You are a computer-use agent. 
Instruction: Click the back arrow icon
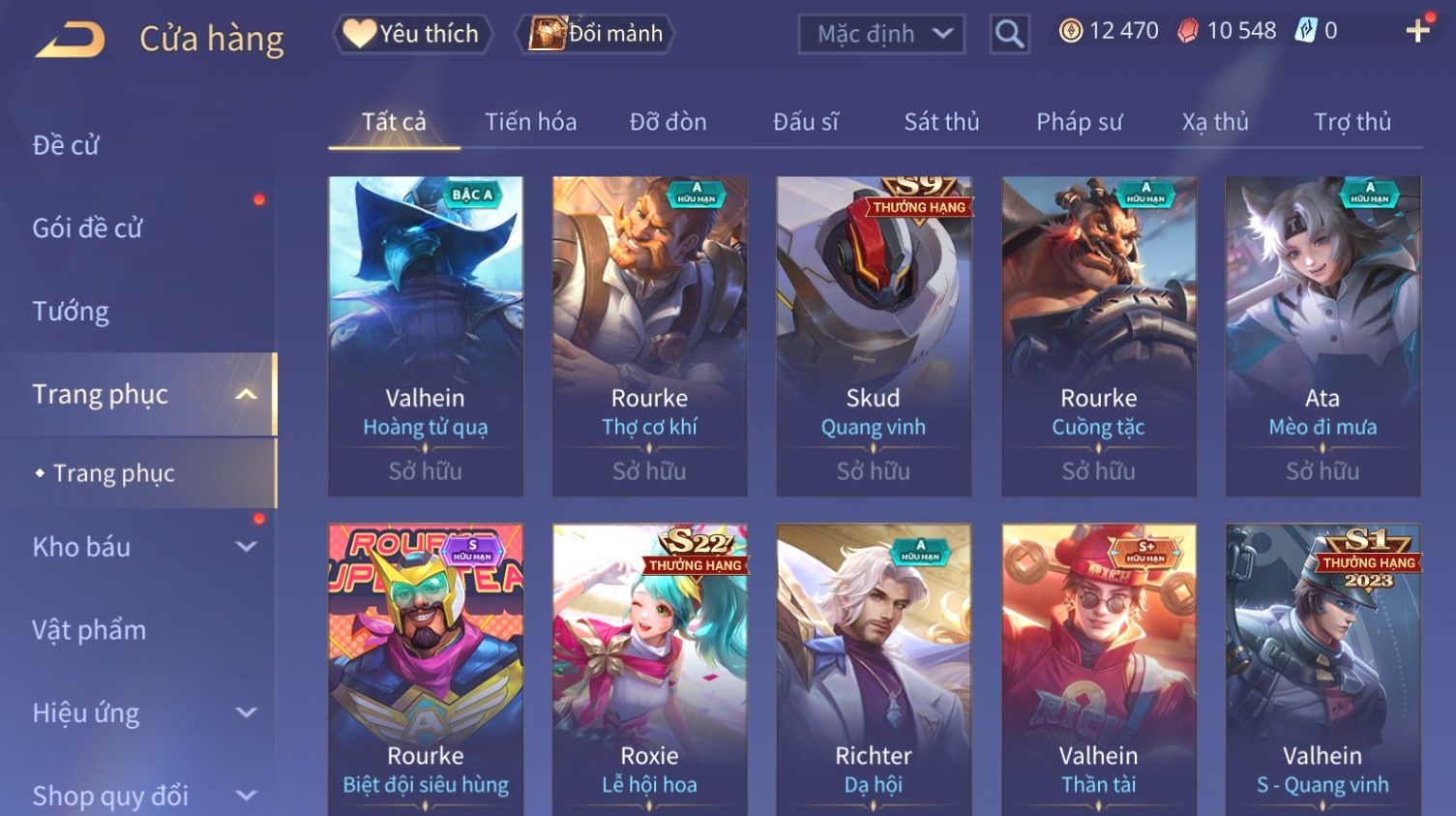(71, 40)
